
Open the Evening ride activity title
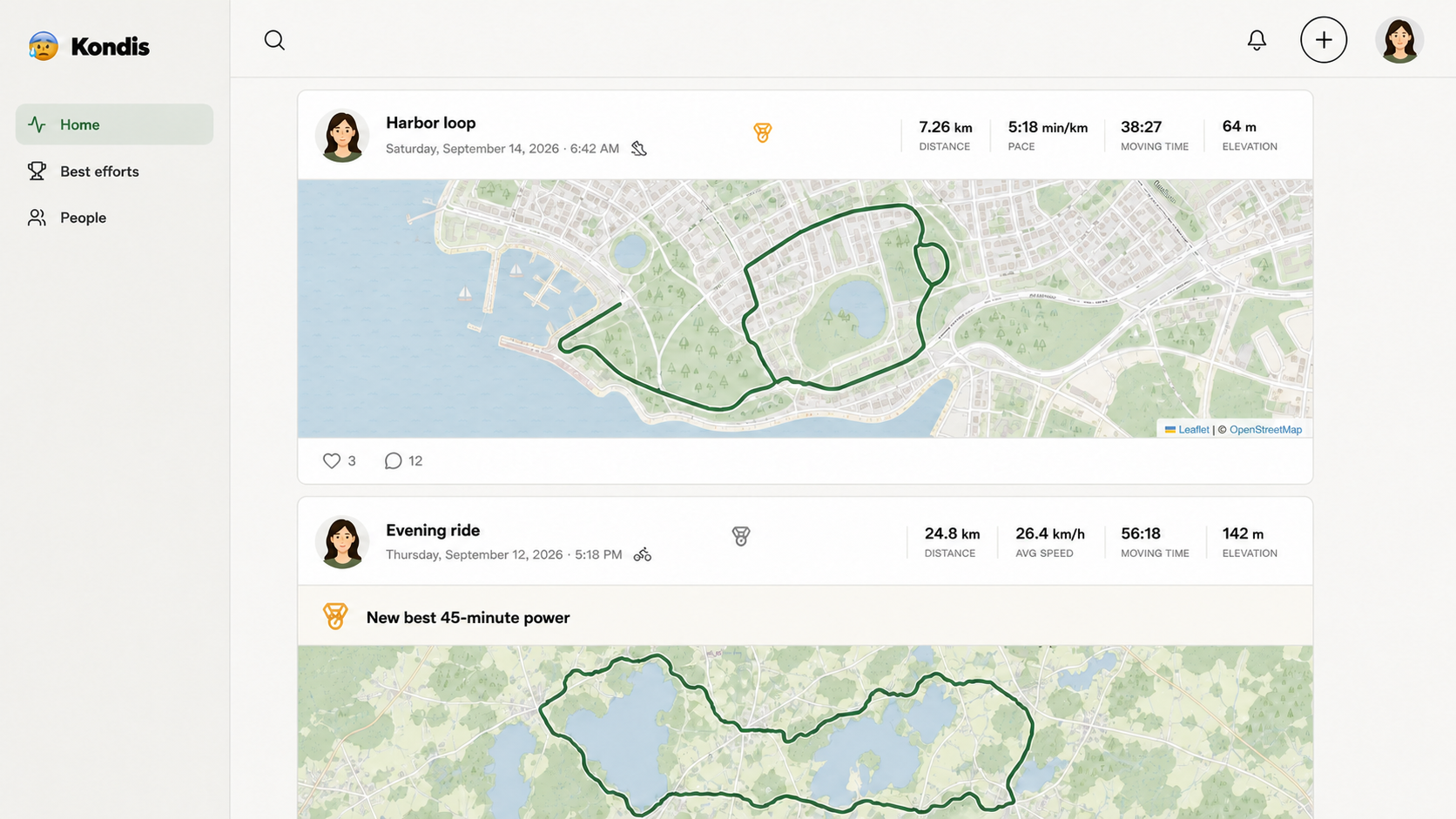click(433, 530)
